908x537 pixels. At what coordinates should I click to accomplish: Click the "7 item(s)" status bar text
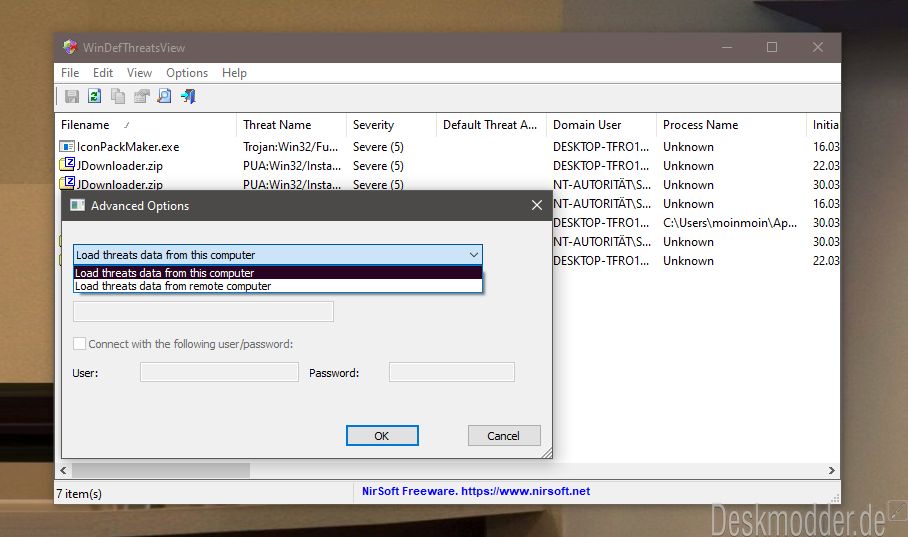[x=79, y=494]
